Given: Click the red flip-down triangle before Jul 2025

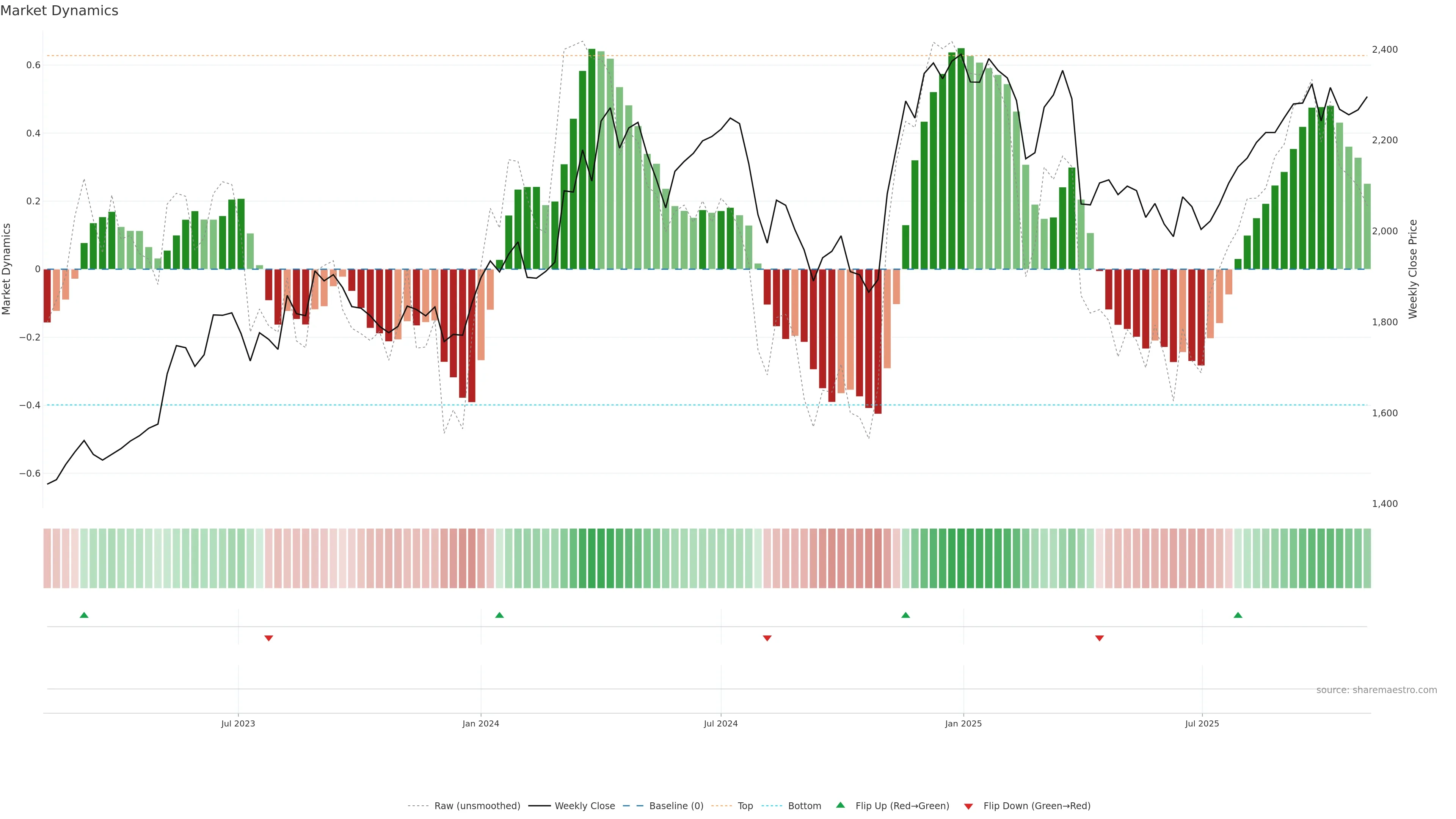Looking at the screenshot, I should point(1099,638).
